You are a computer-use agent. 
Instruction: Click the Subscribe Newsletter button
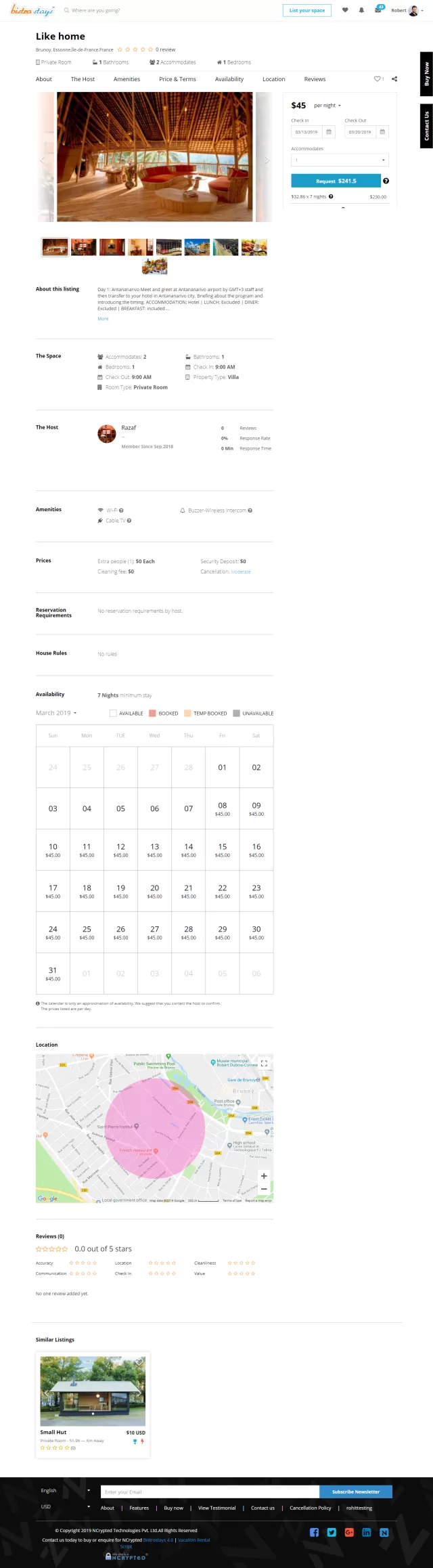[x=356, y=1491]
